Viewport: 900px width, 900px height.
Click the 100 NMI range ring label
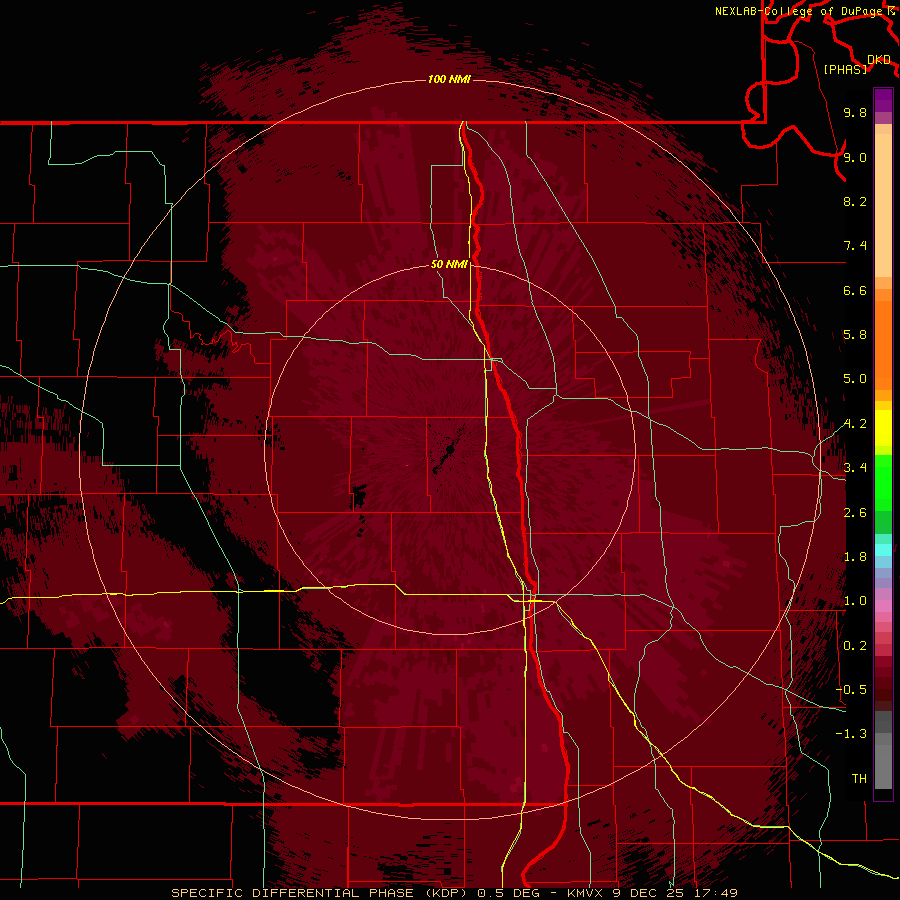pyautogui.click(x=449, y=79)
